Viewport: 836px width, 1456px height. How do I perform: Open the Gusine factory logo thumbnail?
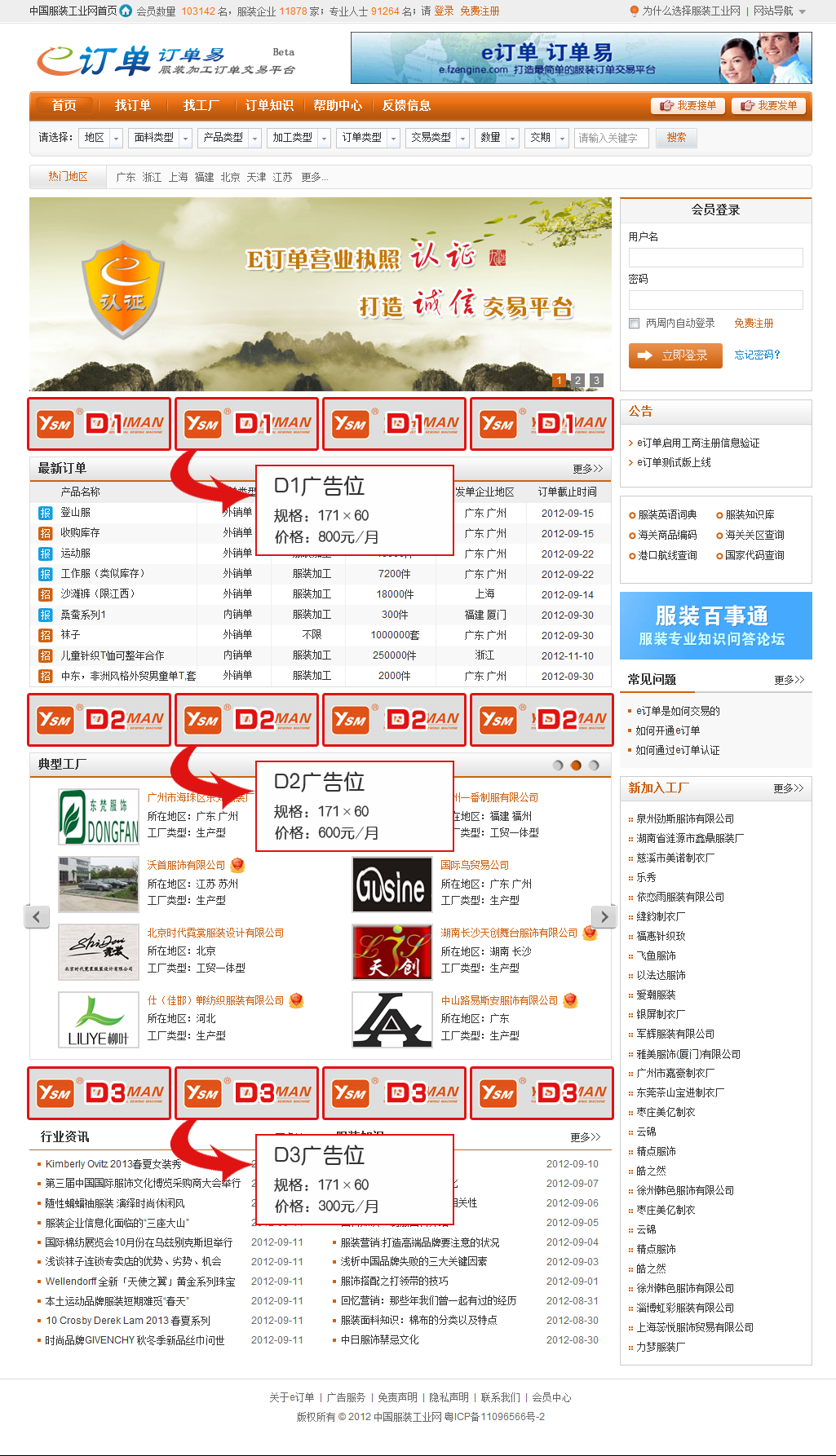[x=391, y=885]
